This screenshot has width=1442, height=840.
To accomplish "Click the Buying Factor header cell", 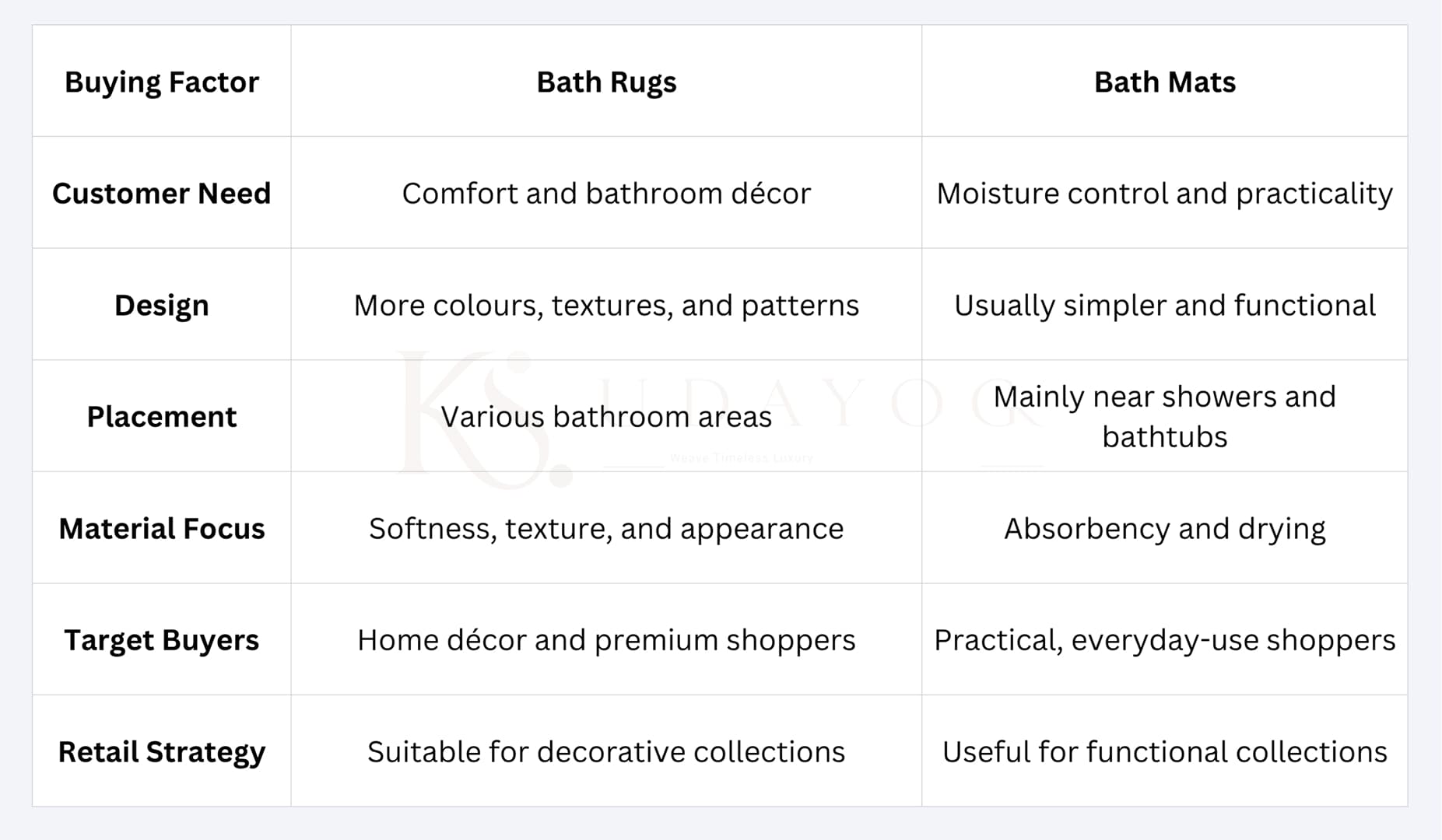I will tap(162, 82).
